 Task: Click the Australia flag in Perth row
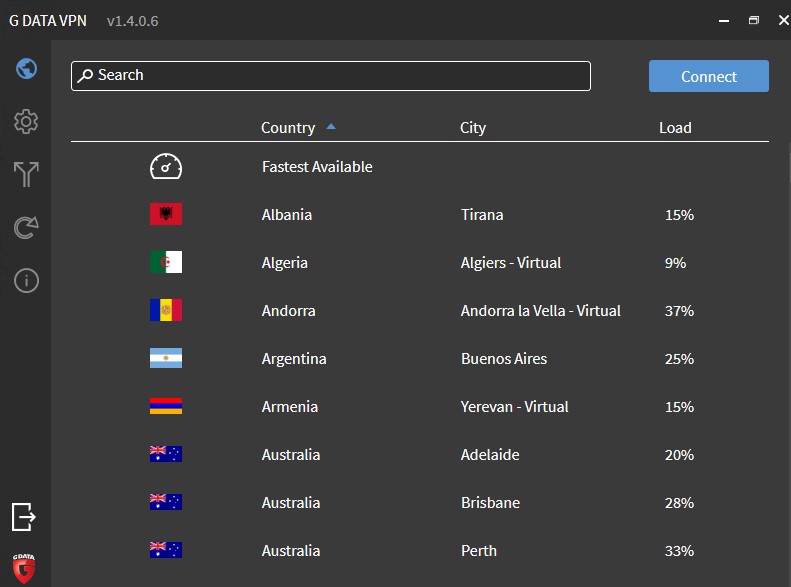(x=166, y=550)
